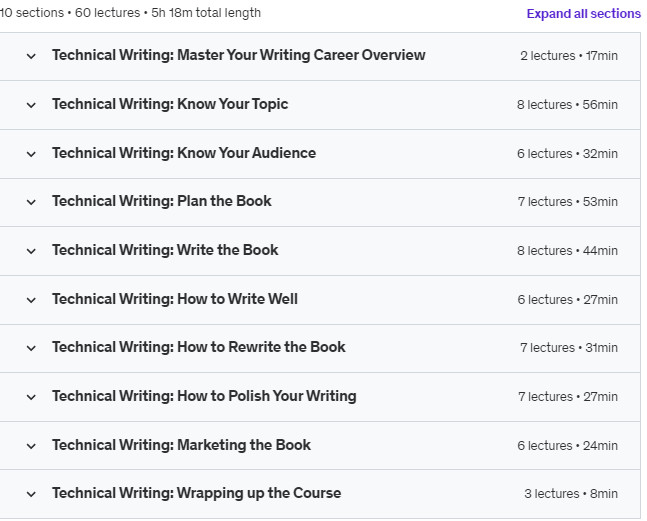The image size is (647, 521).
Task: Open section title Technical Writing: Know Your Audience
Action: pyautogui.click(x=184, y=153)
